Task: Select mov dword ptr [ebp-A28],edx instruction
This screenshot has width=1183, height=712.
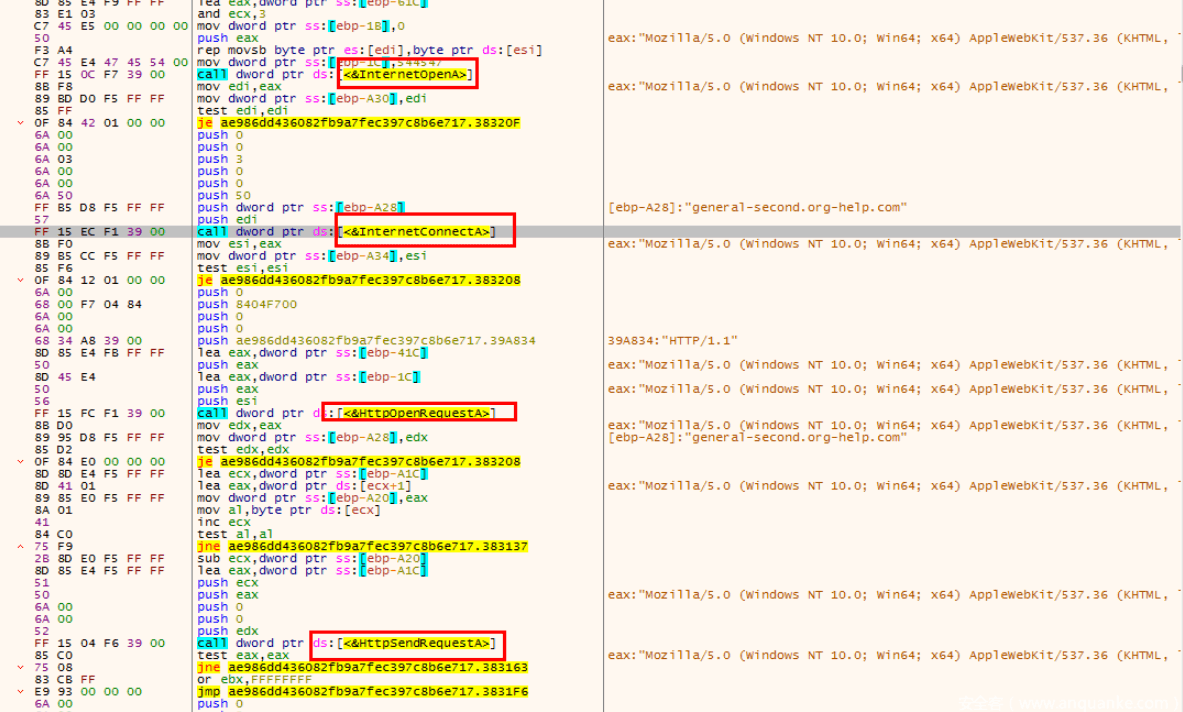Action: click(312, 437)
